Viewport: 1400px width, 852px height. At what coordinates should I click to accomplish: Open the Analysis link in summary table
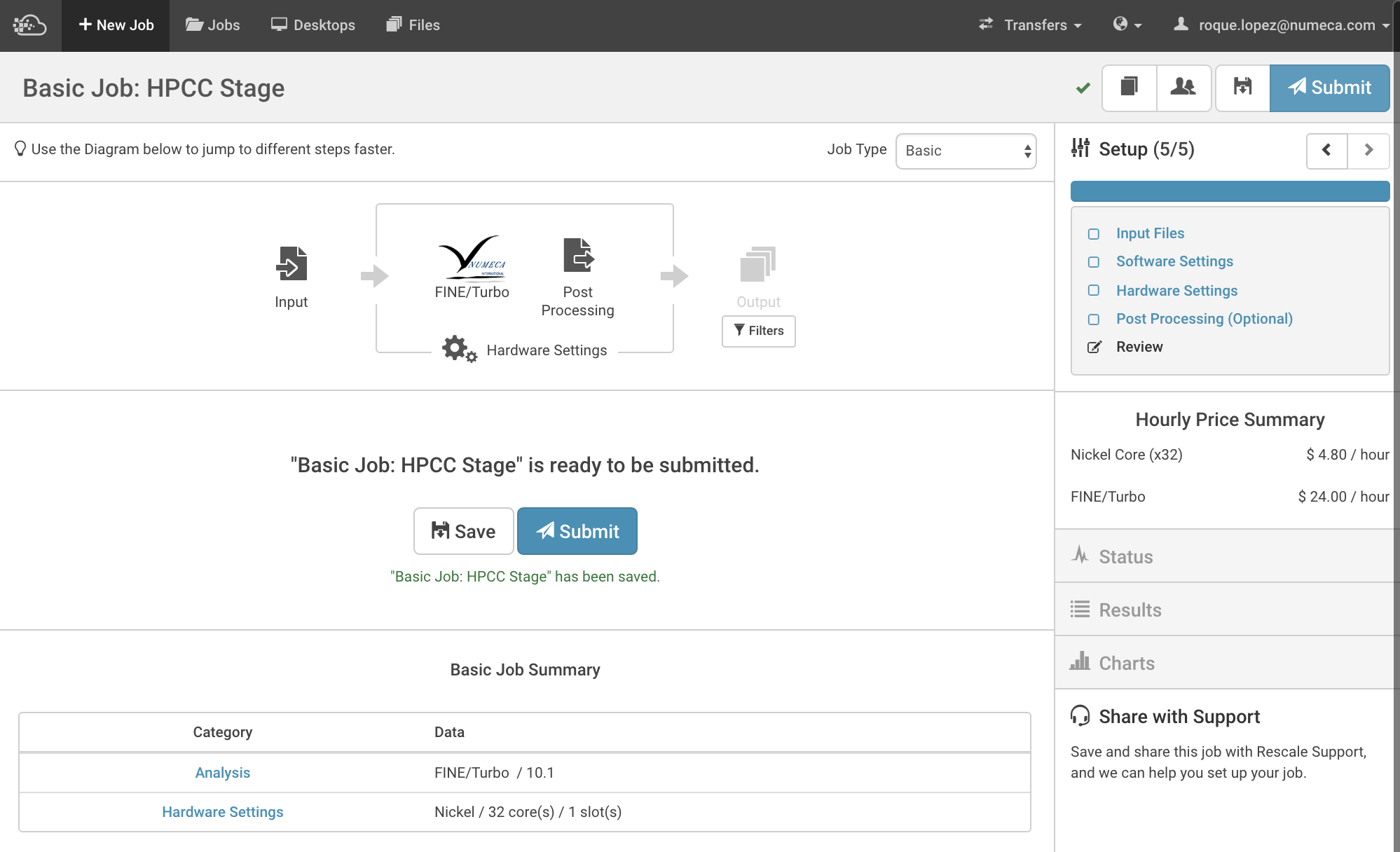(222, 772)
